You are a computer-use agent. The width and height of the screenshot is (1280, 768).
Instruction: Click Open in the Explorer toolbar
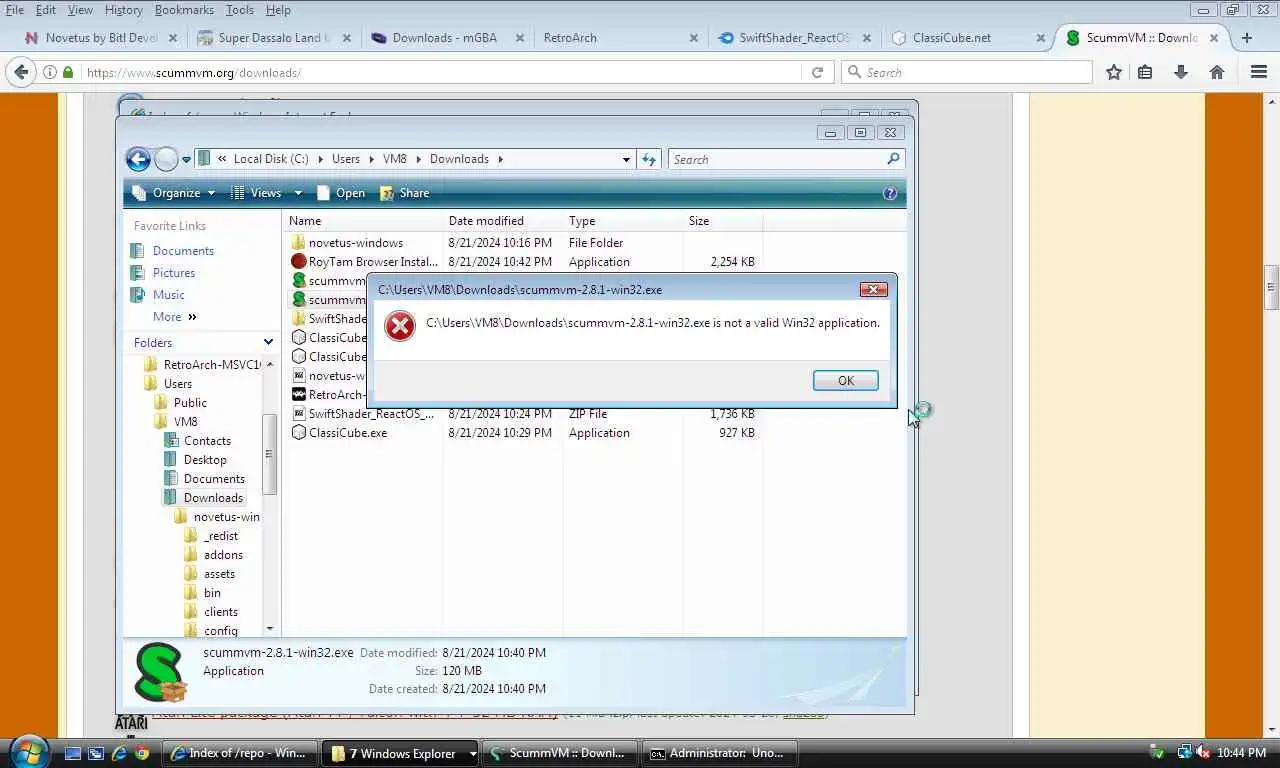pos(340,193)
